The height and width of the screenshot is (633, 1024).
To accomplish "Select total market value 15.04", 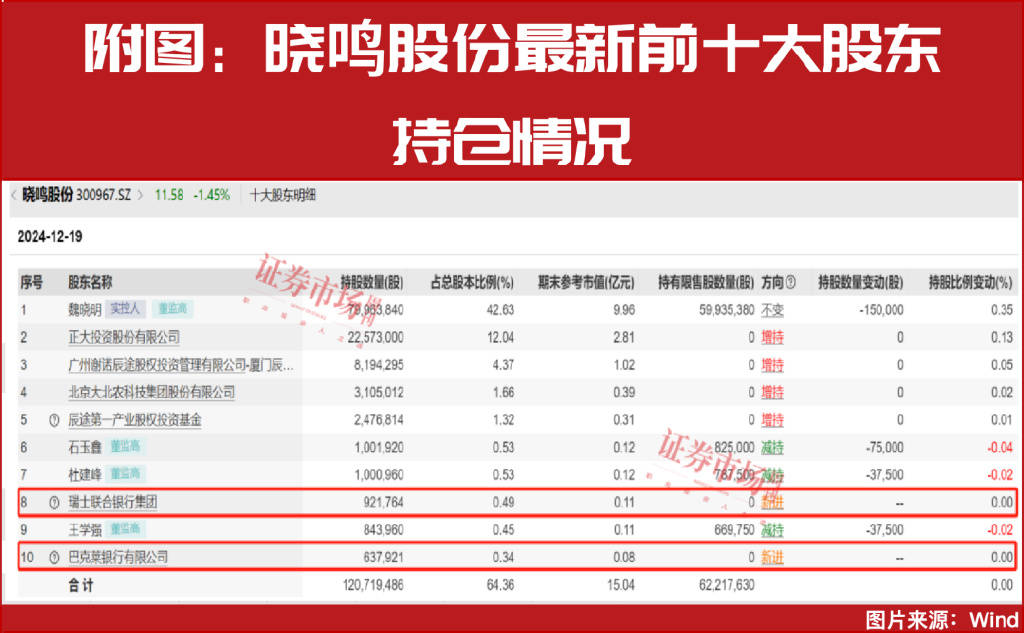I will (621, 585).
